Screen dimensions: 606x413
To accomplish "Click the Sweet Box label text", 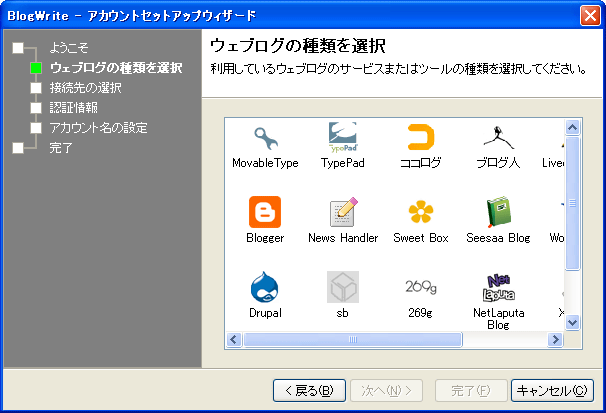I will click(x=421, y=238).
